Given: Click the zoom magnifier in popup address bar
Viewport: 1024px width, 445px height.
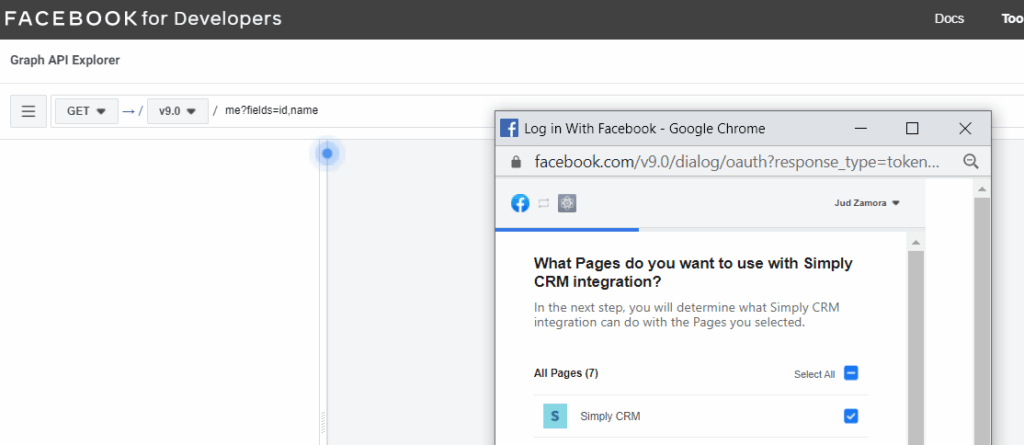Looking at the screenshot, I should 971,161.
